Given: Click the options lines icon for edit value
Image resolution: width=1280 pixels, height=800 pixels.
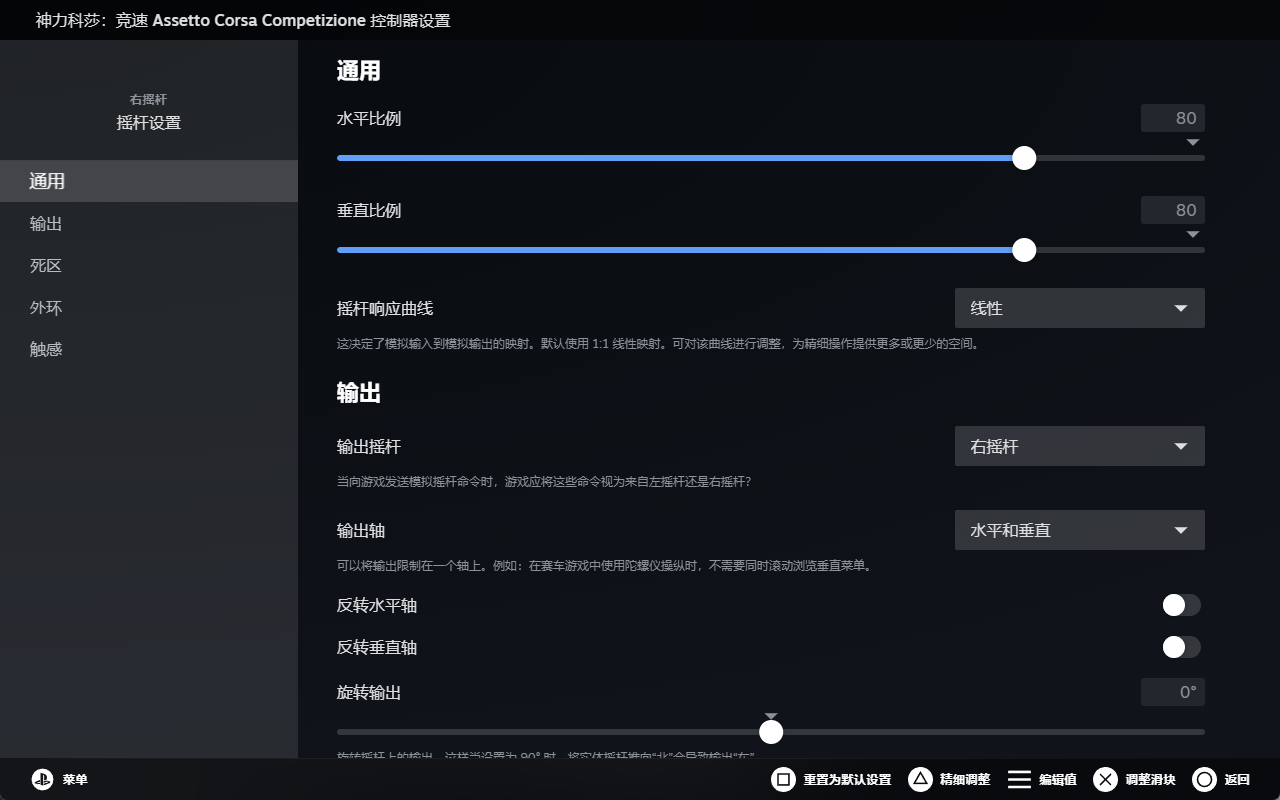Looking at the screenshot, I should pos(1019,779).
